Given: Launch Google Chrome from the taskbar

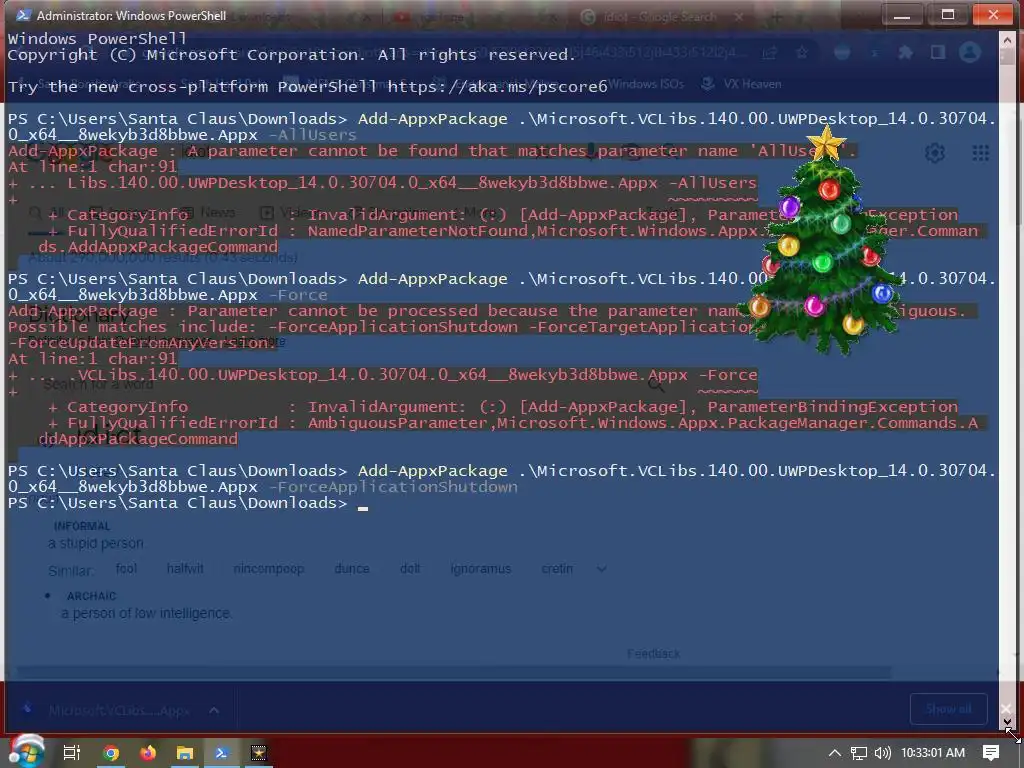Looking at the screenshot, I should click(111, 753).
